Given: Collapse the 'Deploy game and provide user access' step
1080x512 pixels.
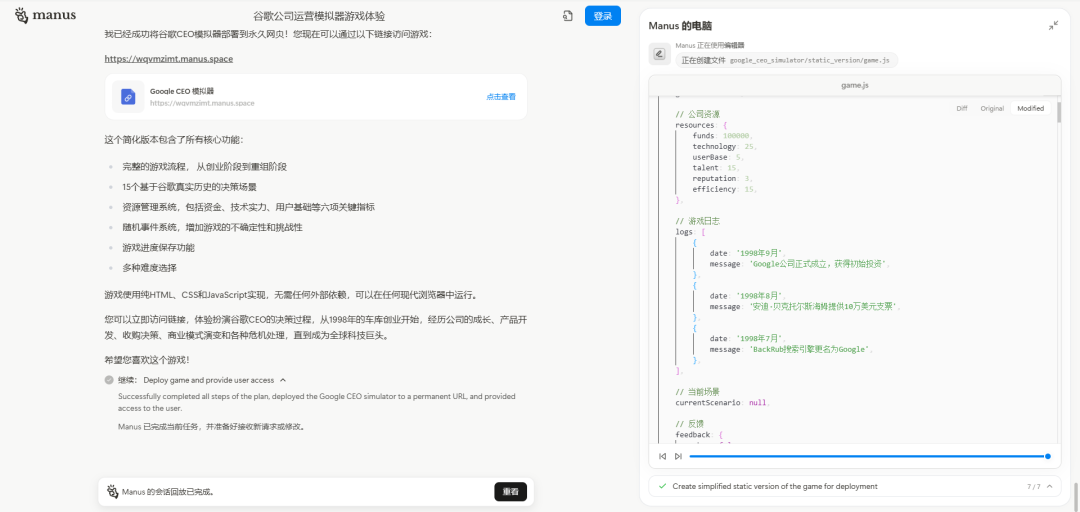Looking at the screenshot, I should pyautogui.click(x=283, y=380).
